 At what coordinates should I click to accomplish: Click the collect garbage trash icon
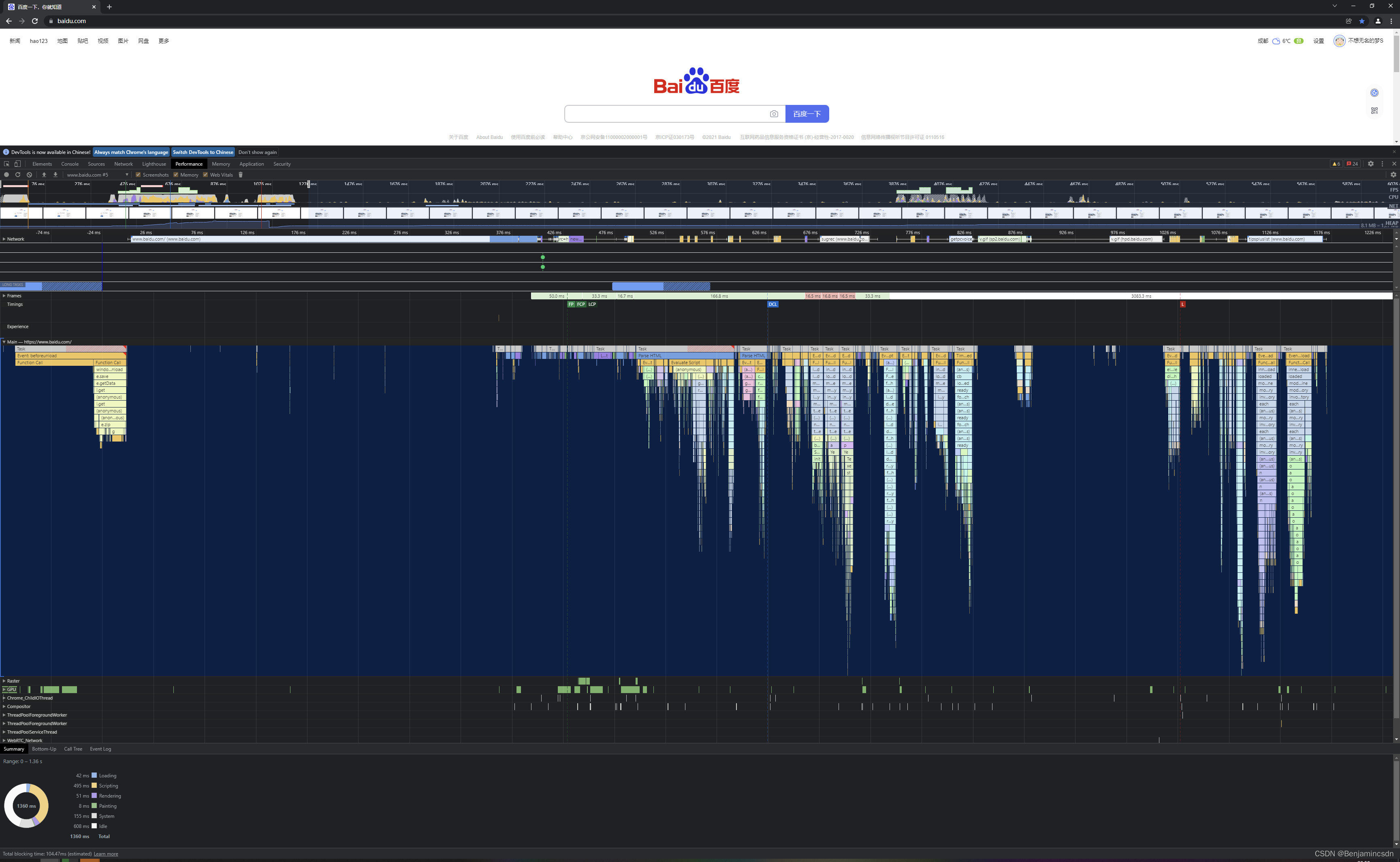coord(241,175)
